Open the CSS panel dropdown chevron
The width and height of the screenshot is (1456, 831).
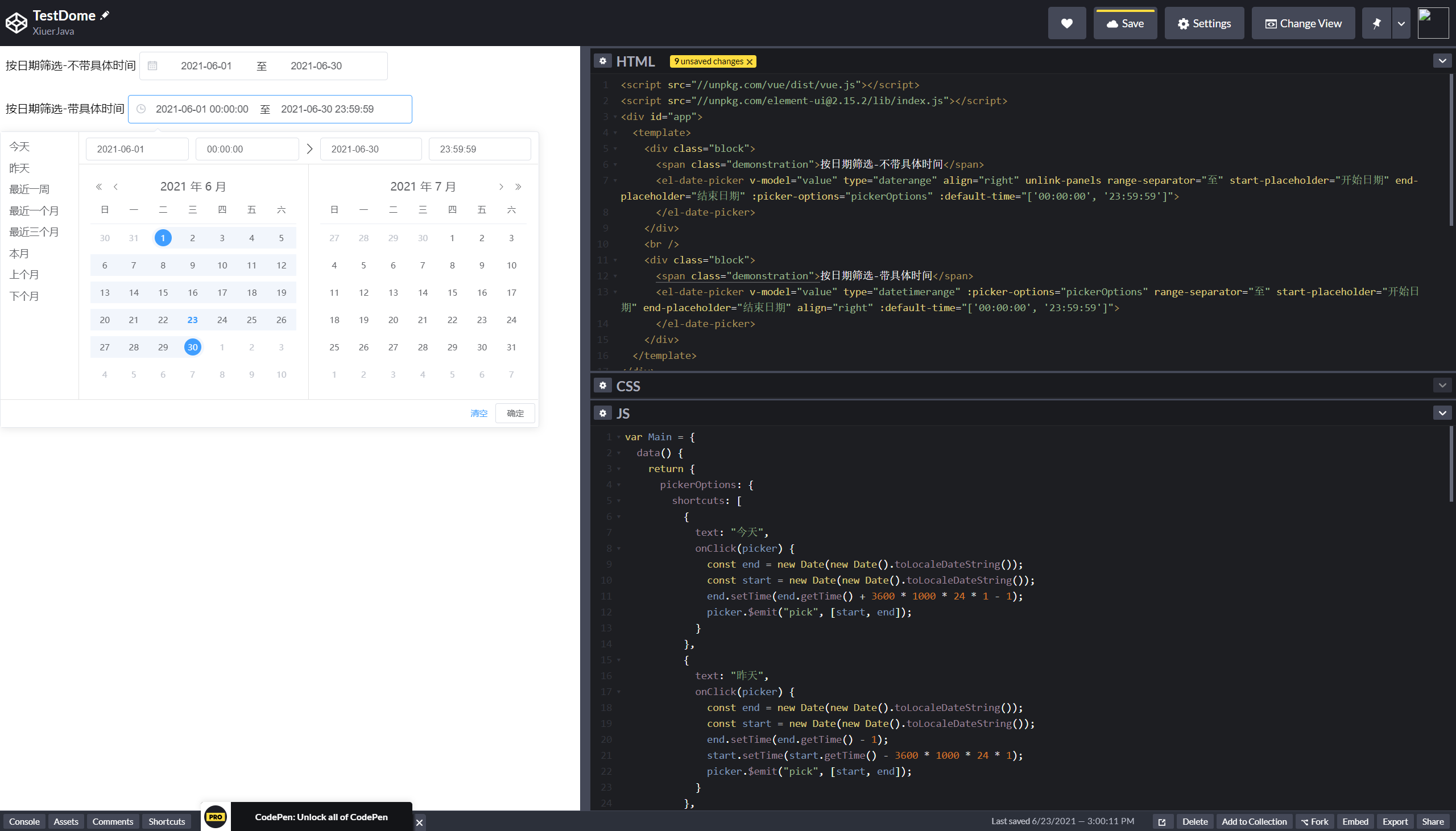(x=1442, y=385)
